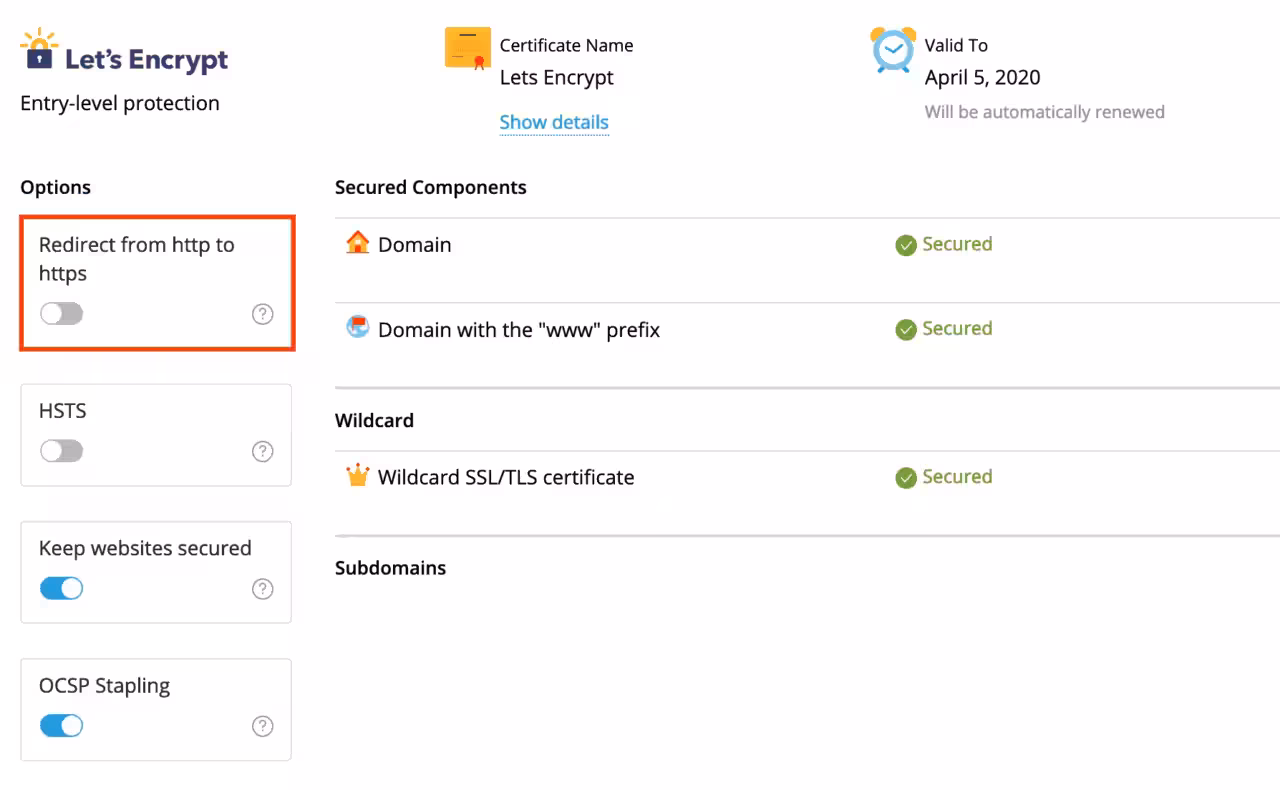Click the HSTS option label
1280x790 pixels.
63,411
